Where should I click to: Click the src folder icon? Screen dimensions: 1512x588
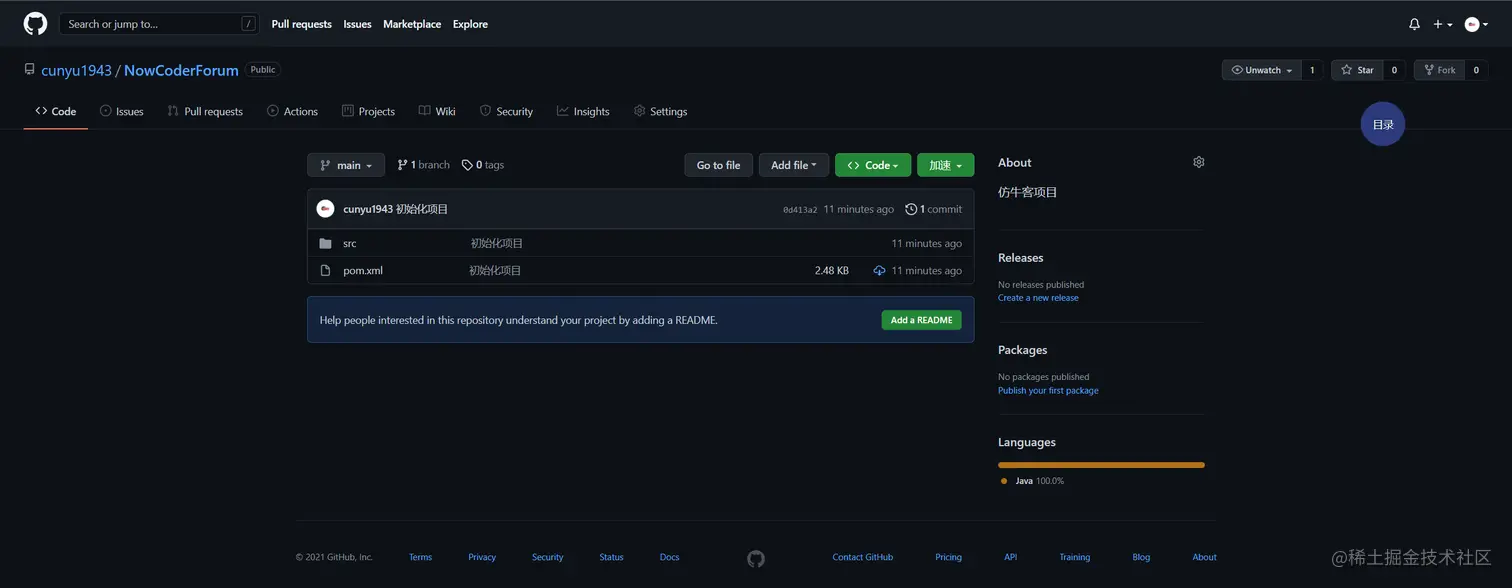click(325, 243)
